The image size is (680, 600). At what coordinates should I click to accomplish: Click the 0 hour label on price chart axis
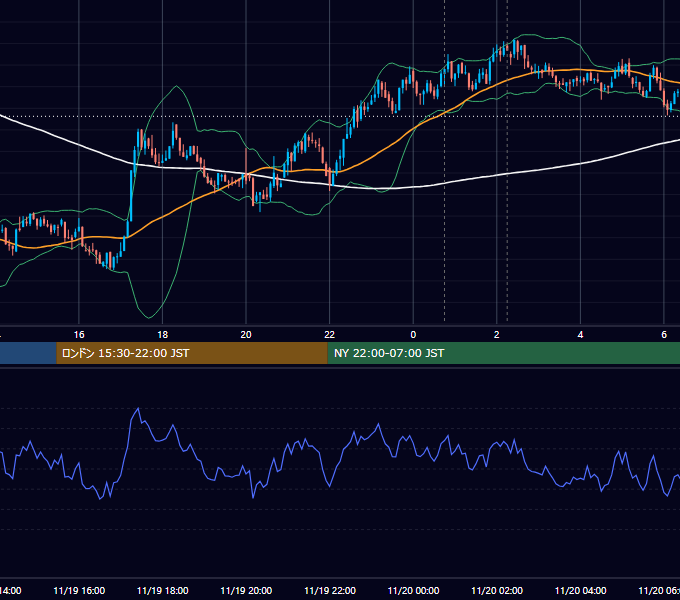coord(413,335)
